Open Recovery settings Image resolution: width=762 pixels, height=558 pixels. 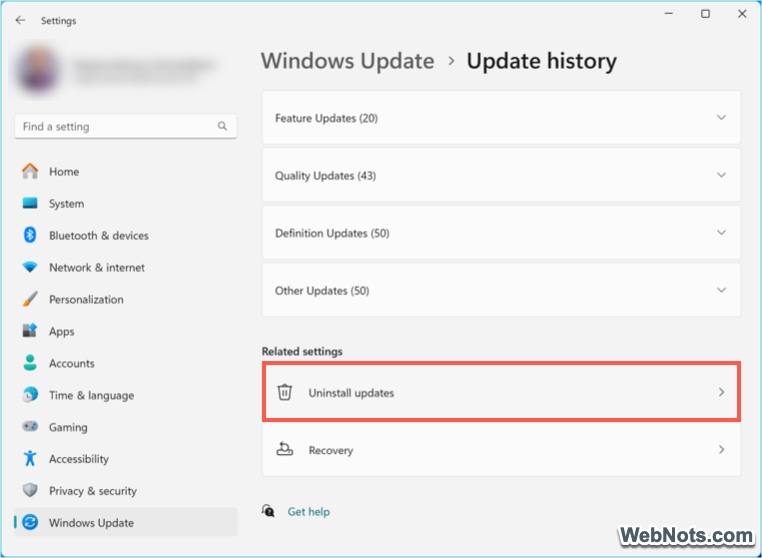(x=501, y=450)
